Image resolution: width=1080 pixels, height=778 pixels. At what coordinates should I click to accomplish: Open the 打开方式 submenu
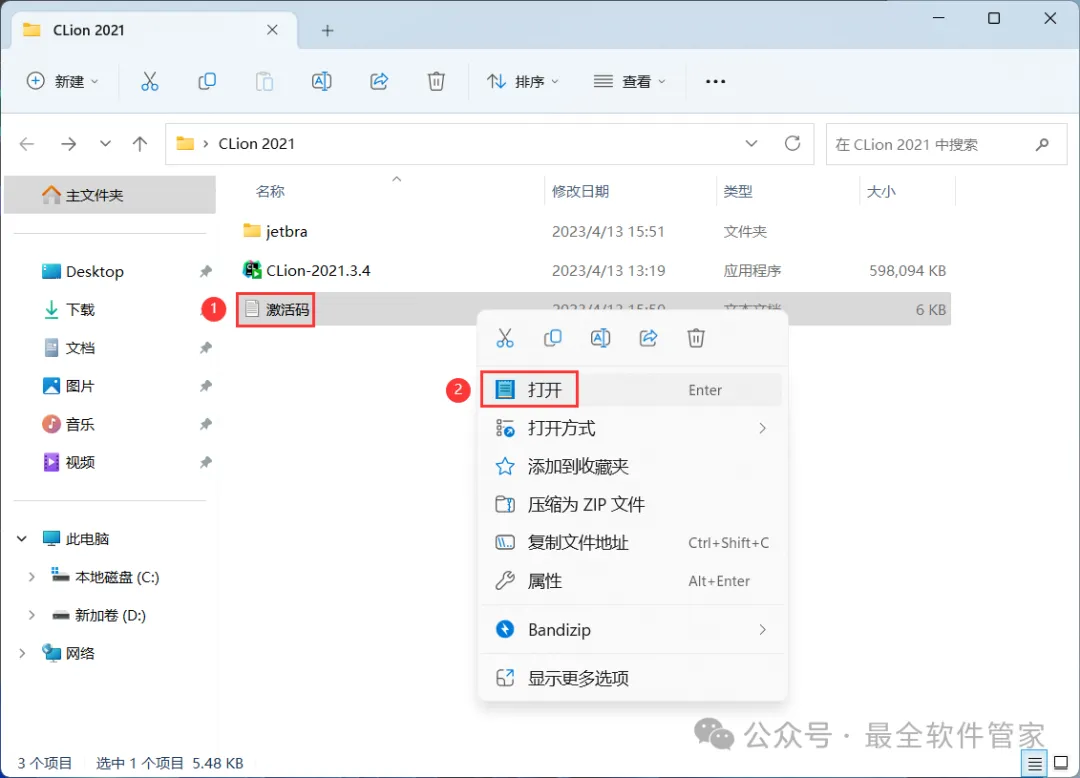point(632,428)
